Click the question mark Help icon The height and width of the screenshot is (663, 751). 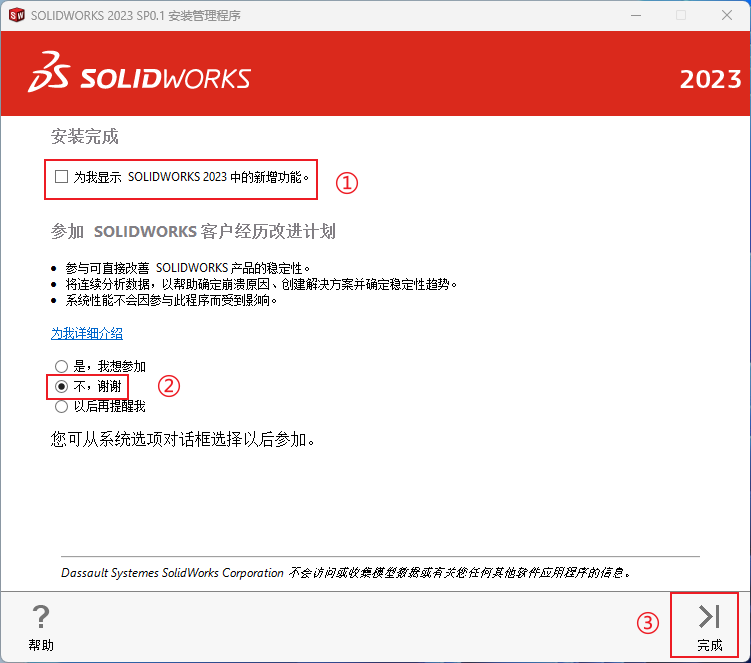pos(41,617)
